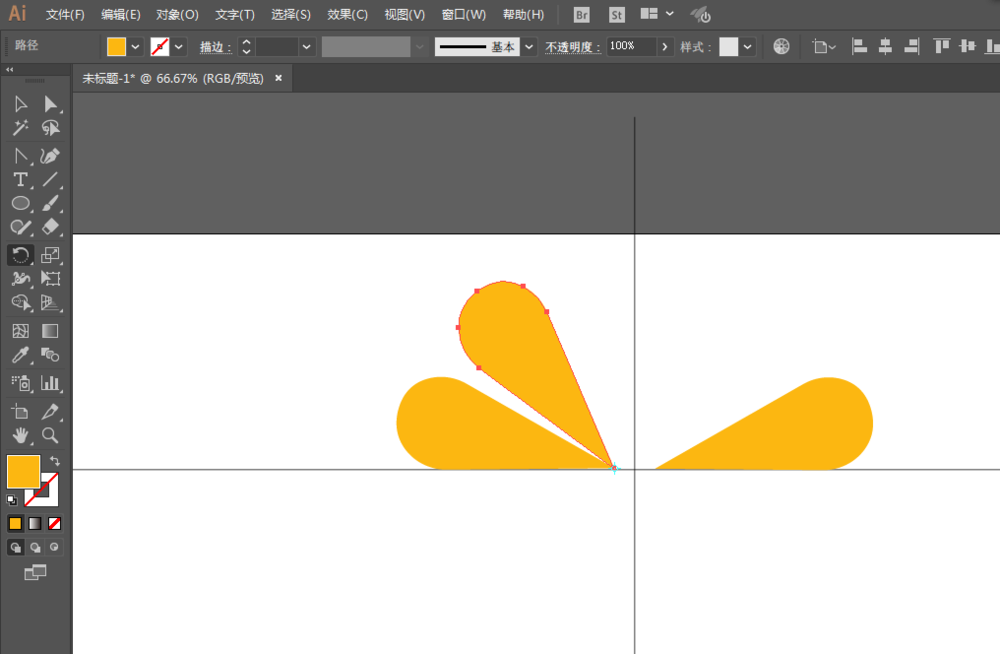Select the Scale tool
This screenshot has height=654, width=1000.
coord(50,255)
